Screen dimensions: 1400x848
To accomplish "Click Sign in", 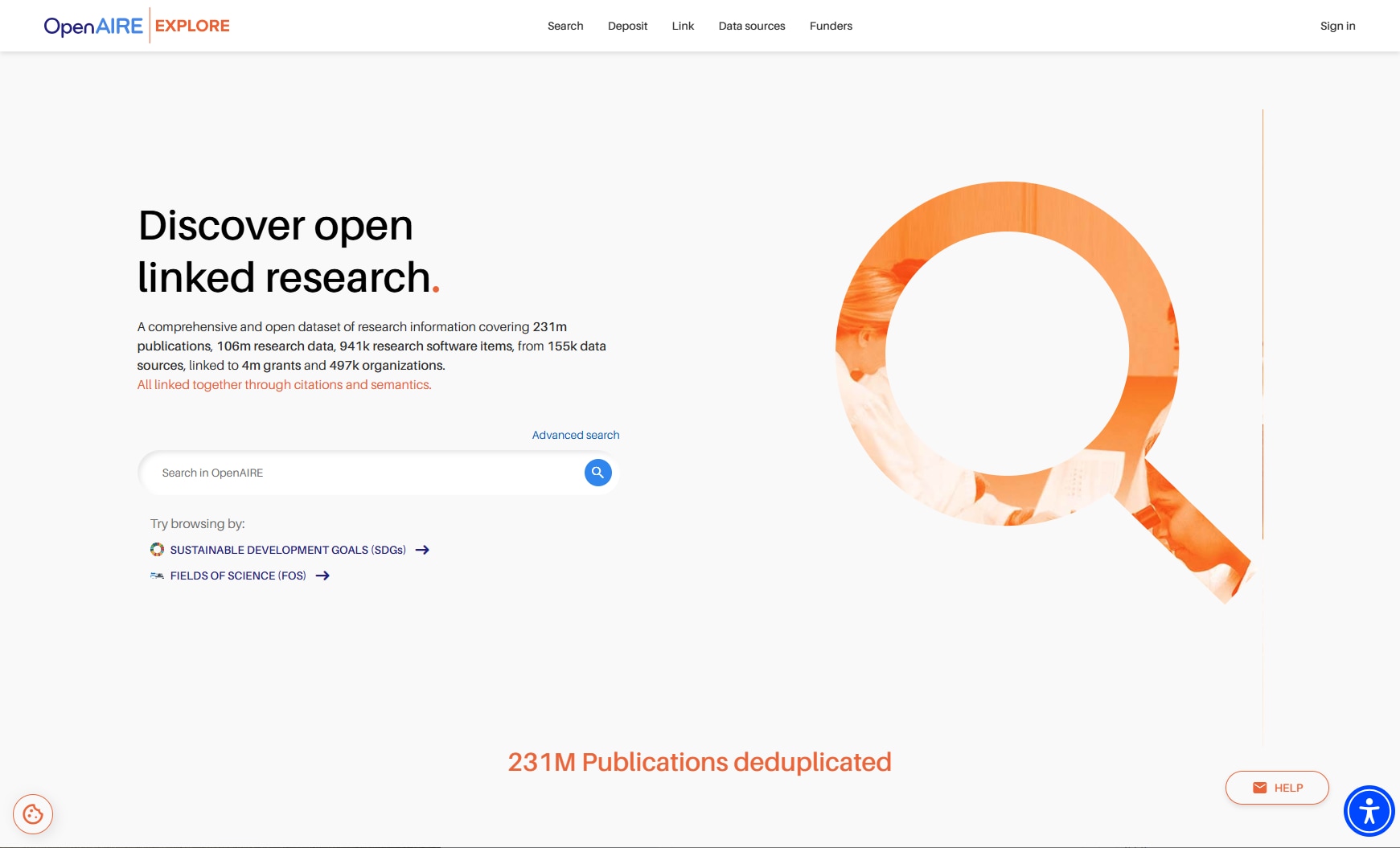I will coord(1337,26).
